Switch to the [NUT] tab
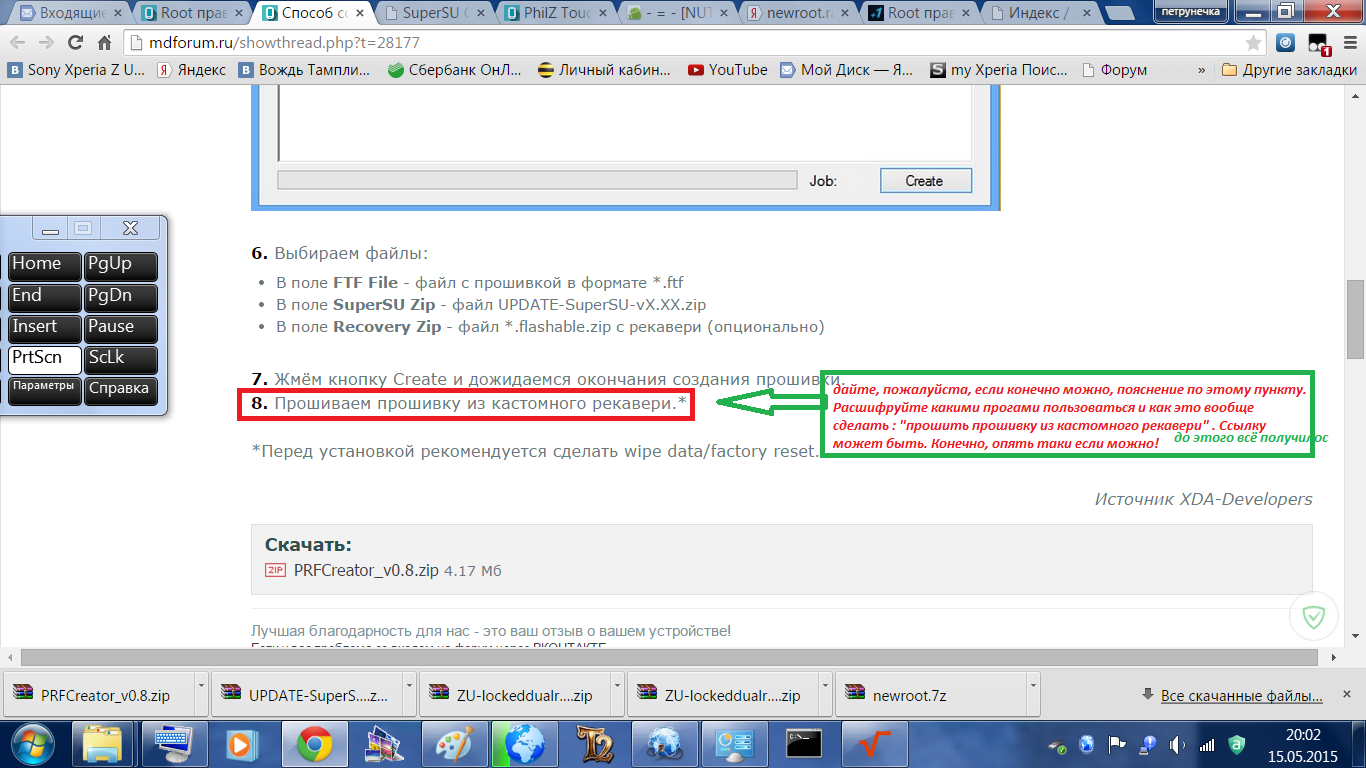1366x768 pixels. 678,13
